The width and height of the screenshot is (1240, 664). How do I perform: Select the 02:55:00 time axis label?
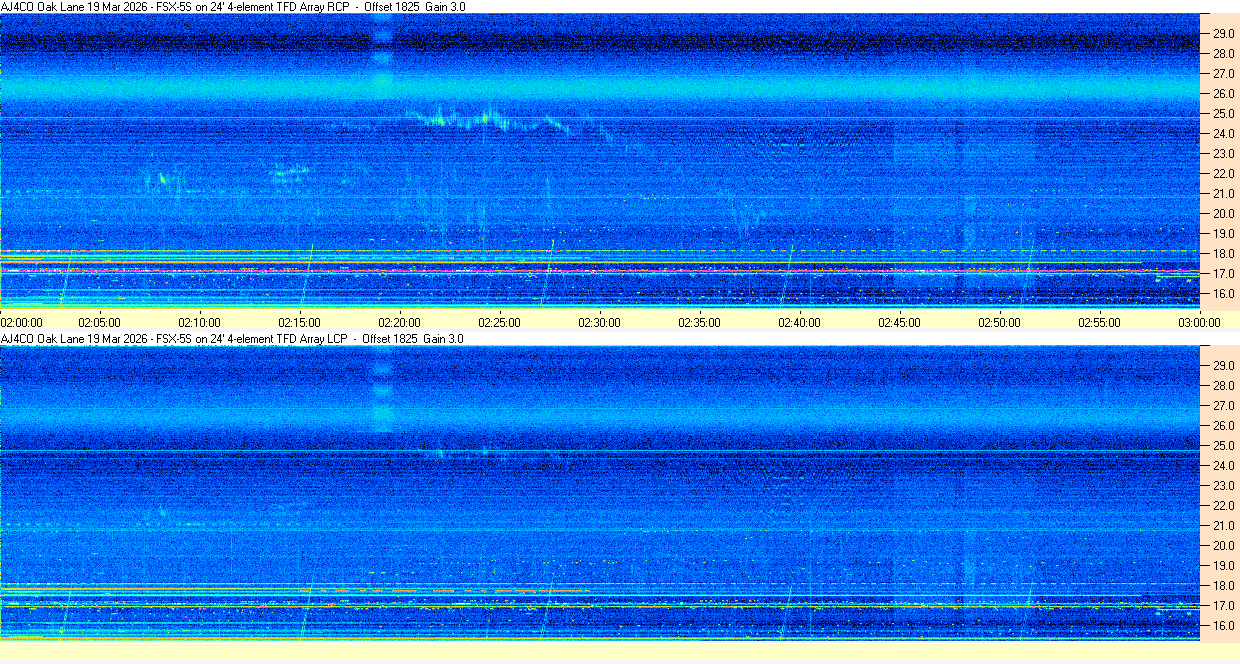(x=1099, y=323)
